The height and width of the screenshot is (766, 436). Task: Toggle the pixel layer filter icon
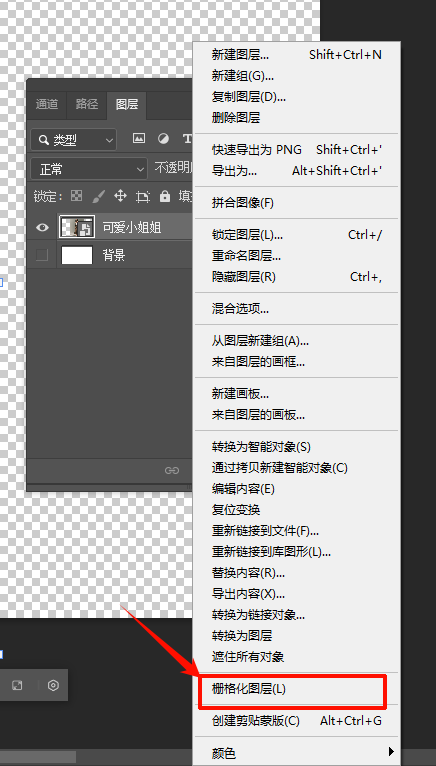[139, 139]
